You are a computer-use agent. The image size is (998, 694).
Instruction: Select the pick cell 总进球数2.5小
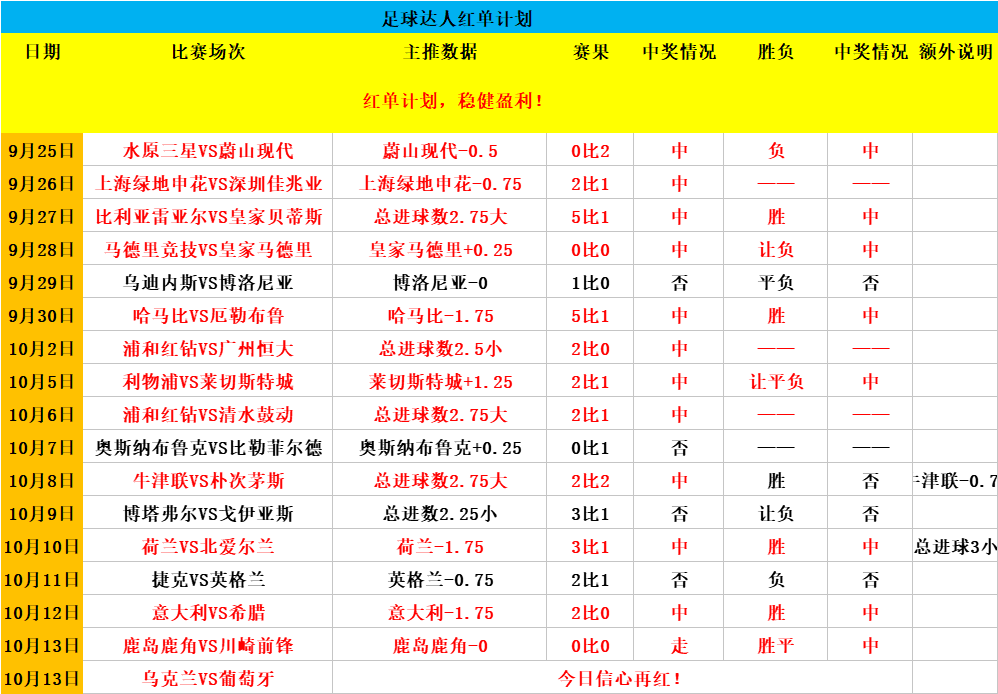440,349
